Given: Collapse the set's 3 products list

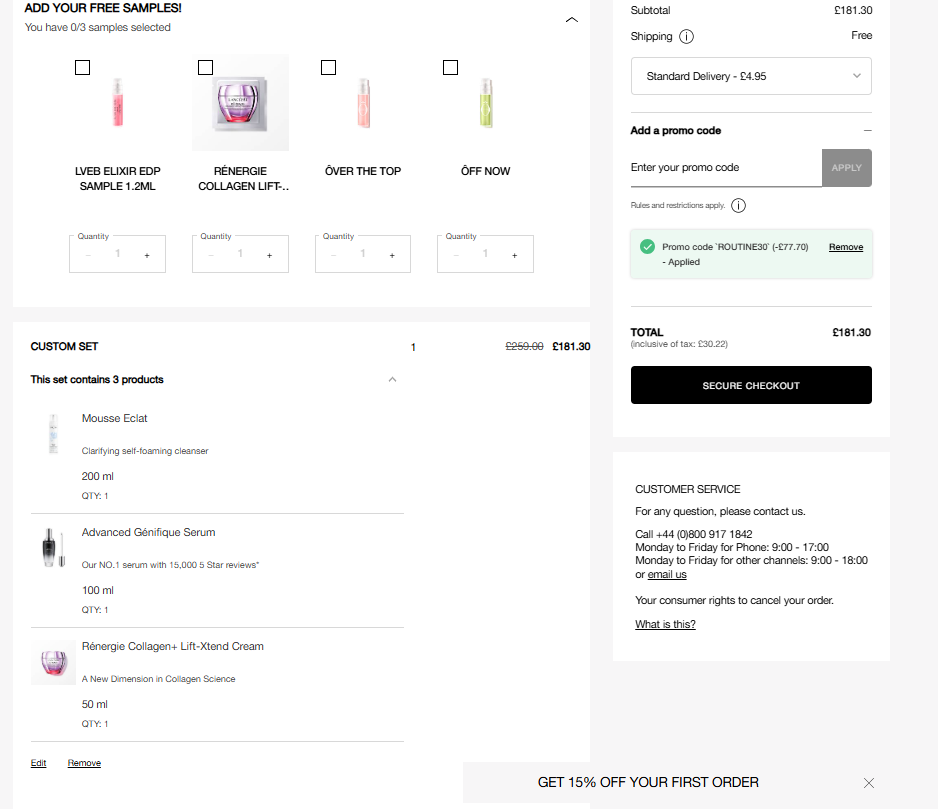Looking at the screenshot, I should 392,380.
